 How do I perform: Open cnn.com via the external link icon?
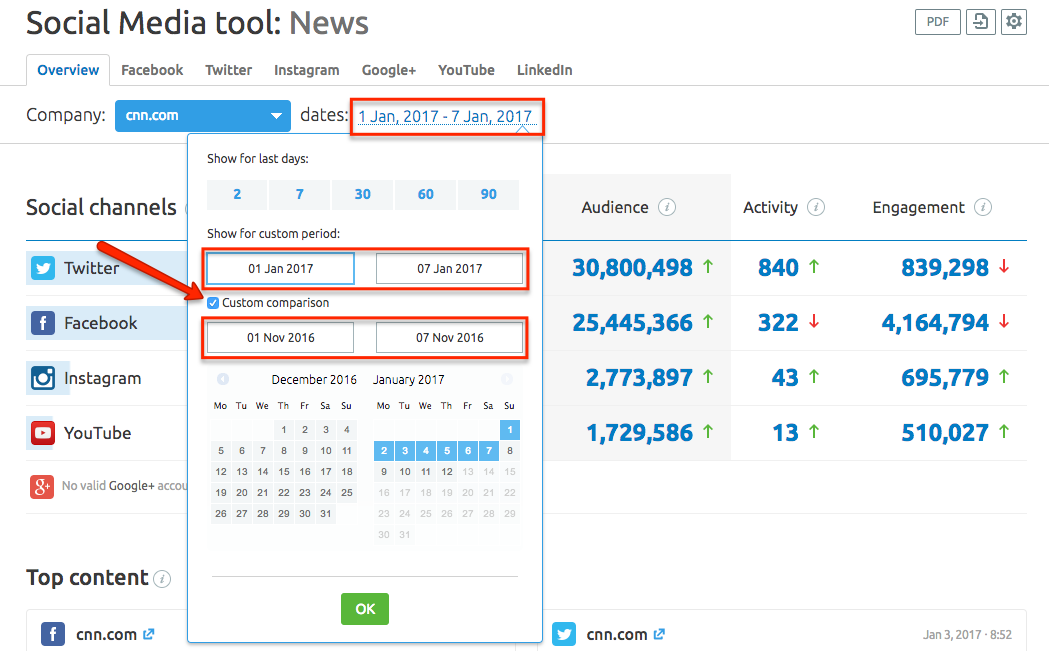click(x=148, y=634)
